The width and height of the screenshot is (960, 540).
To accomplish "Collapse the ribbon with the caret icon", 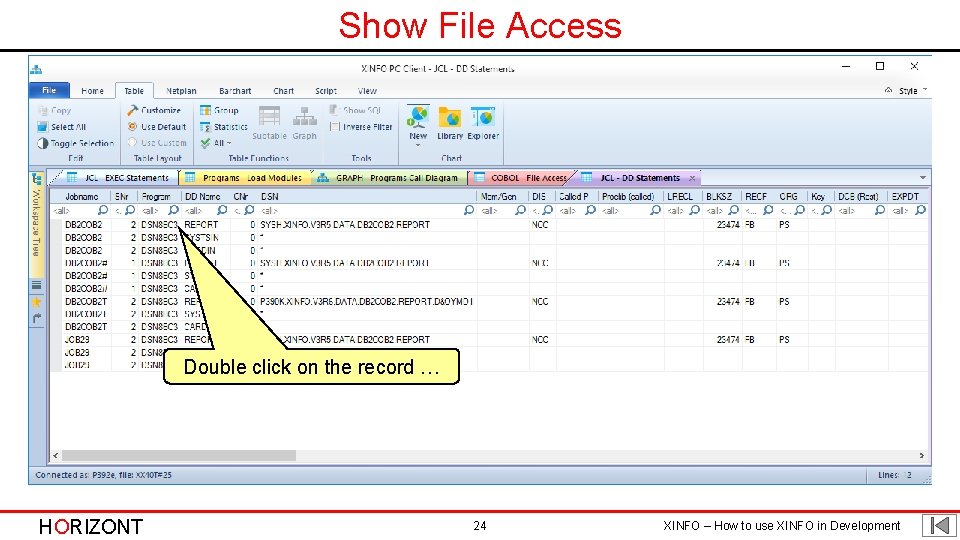I will tap(888, 90).
